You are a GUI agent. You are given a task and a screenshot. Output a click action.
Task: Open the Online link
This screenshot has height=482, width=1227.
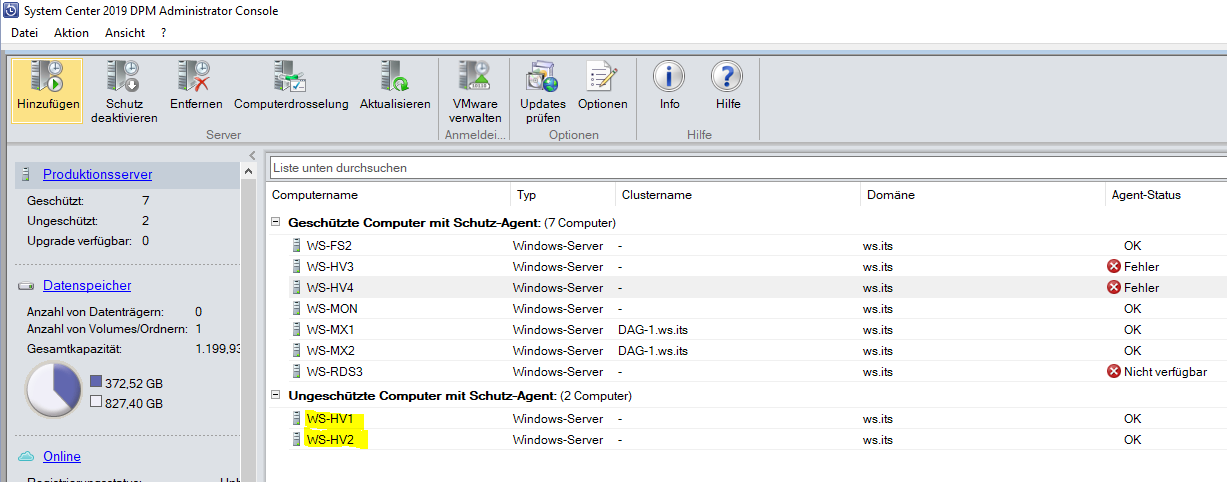click(x=62, y=457)
